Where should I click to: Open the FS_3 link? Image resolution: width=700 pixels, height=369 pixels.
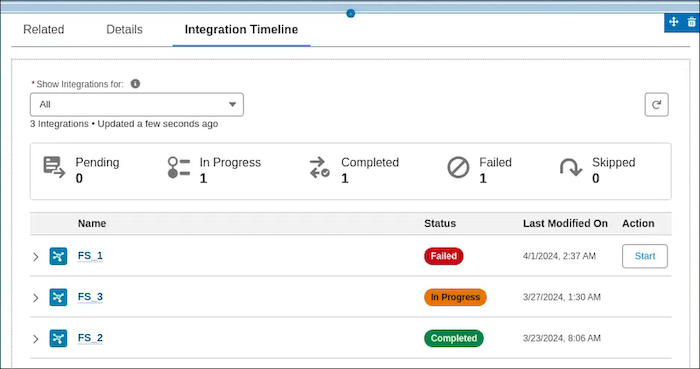[90, 297]
